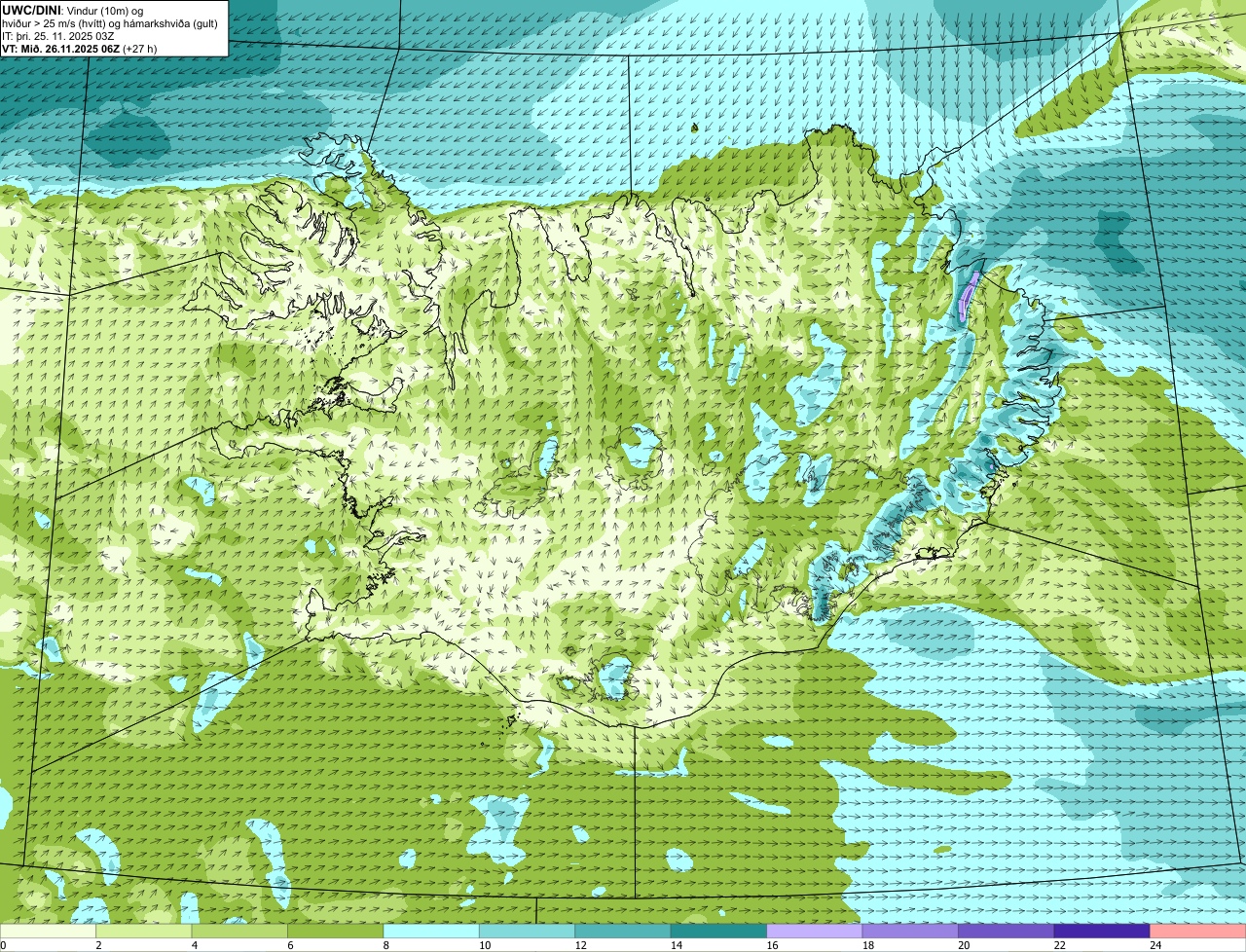This screenshot has height=952, width=1246.
Task: Click the legend scale label '2'
Action: tap(98, 945)
